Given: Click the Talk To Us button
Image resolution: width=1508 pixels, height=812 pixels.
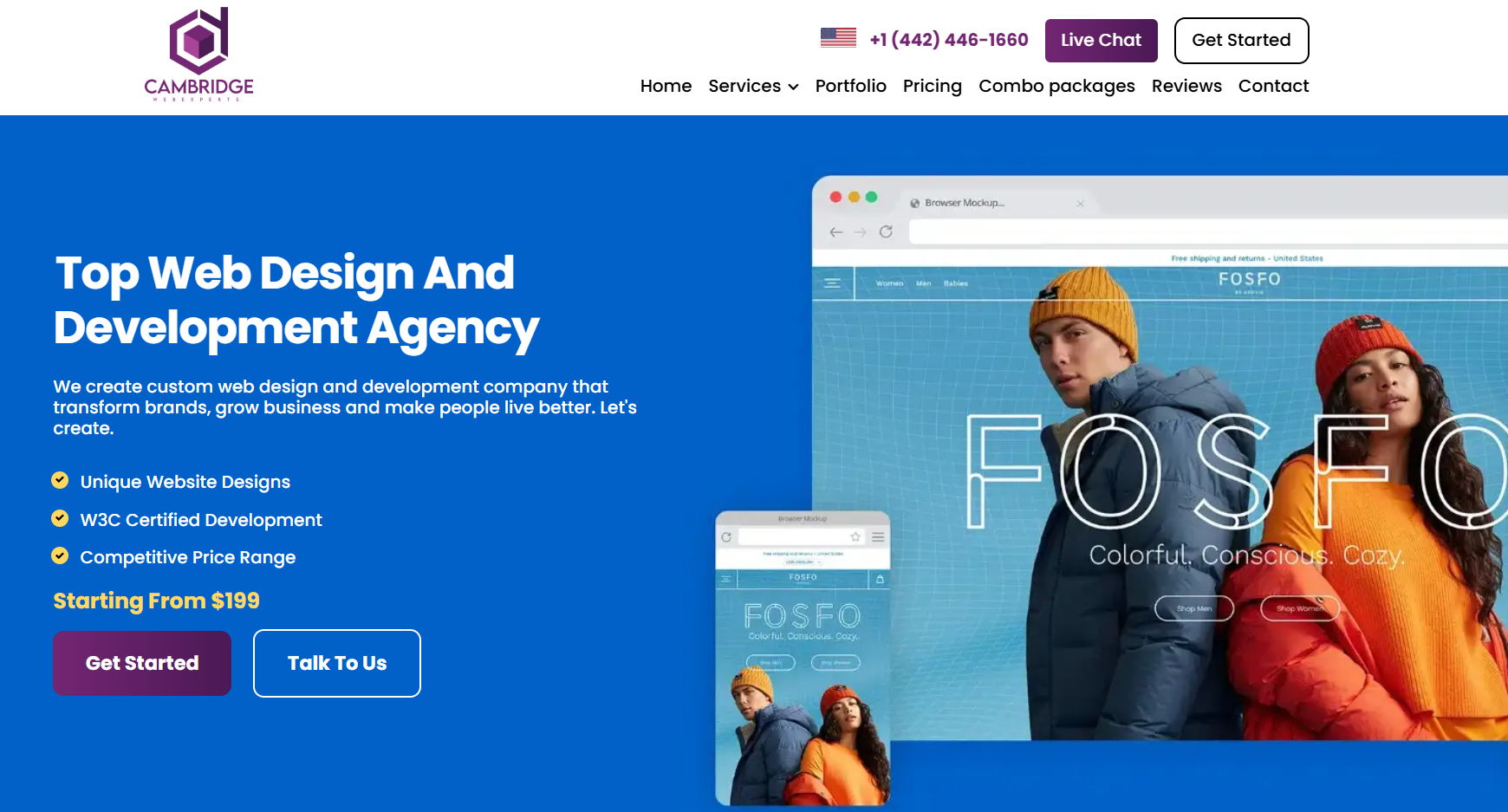Looking at the screenshot, I should 337,663.
